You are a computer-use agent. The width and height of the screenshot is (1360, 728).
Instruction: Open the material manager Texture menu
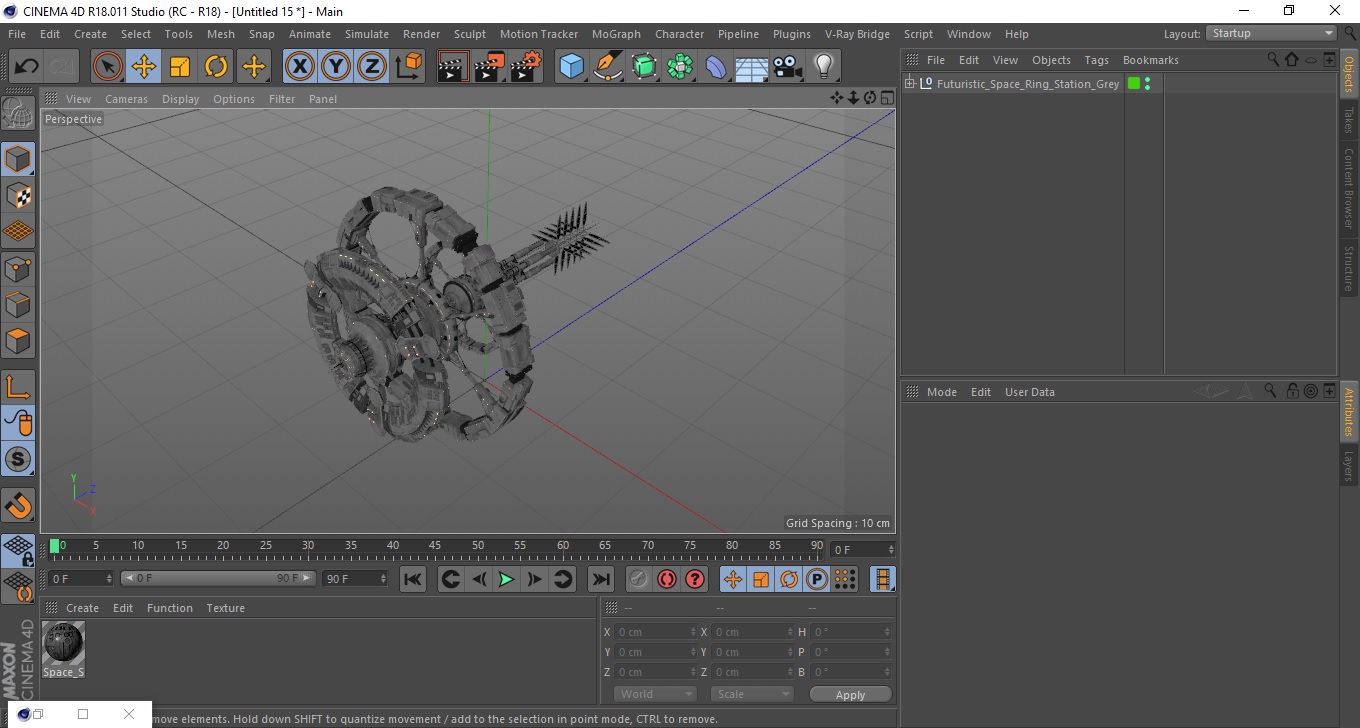pyautogui.click(x=225, y=608)
